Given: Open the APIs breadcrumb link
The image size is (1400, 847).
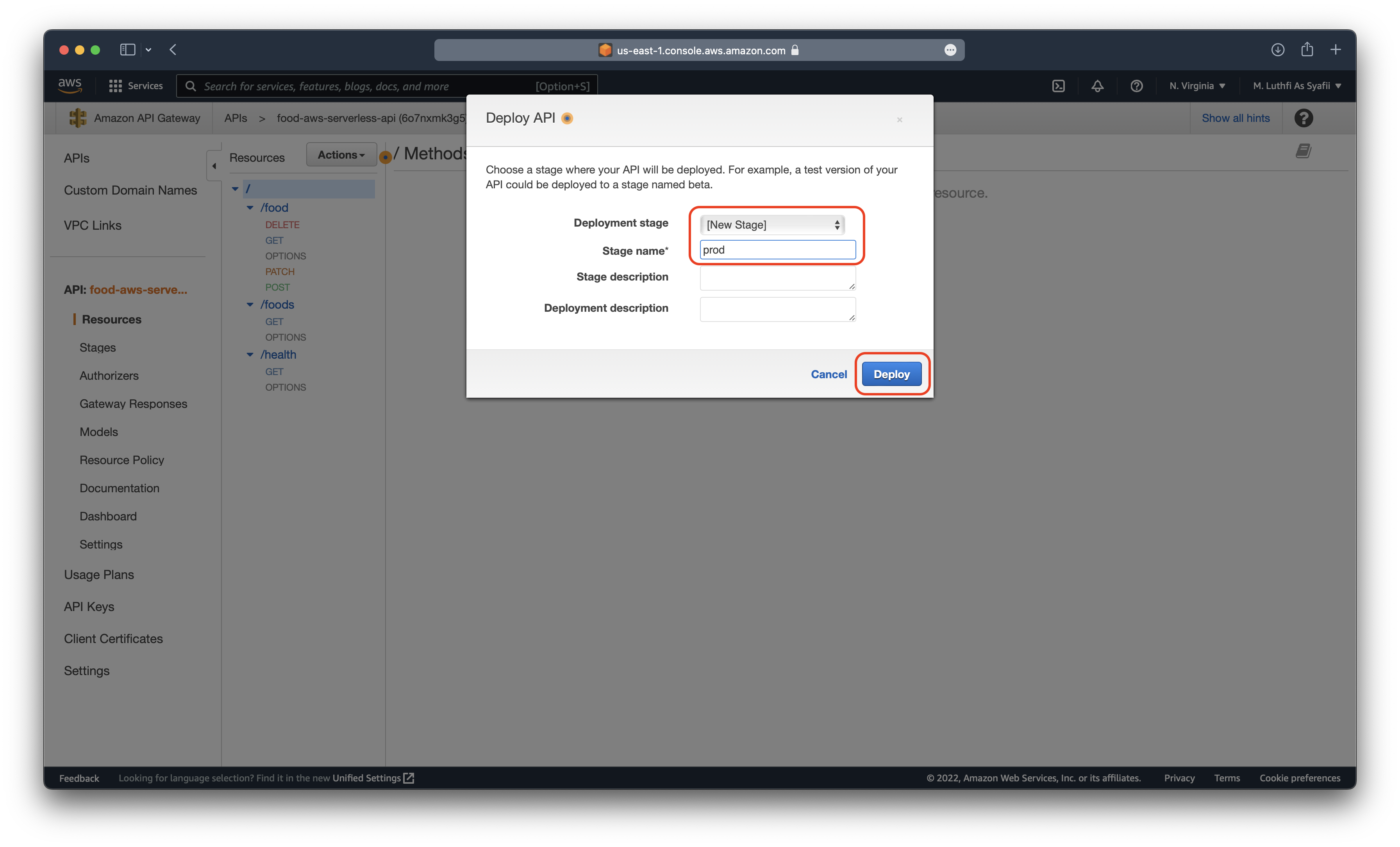Looking at the screenshot, I should 235,118.
